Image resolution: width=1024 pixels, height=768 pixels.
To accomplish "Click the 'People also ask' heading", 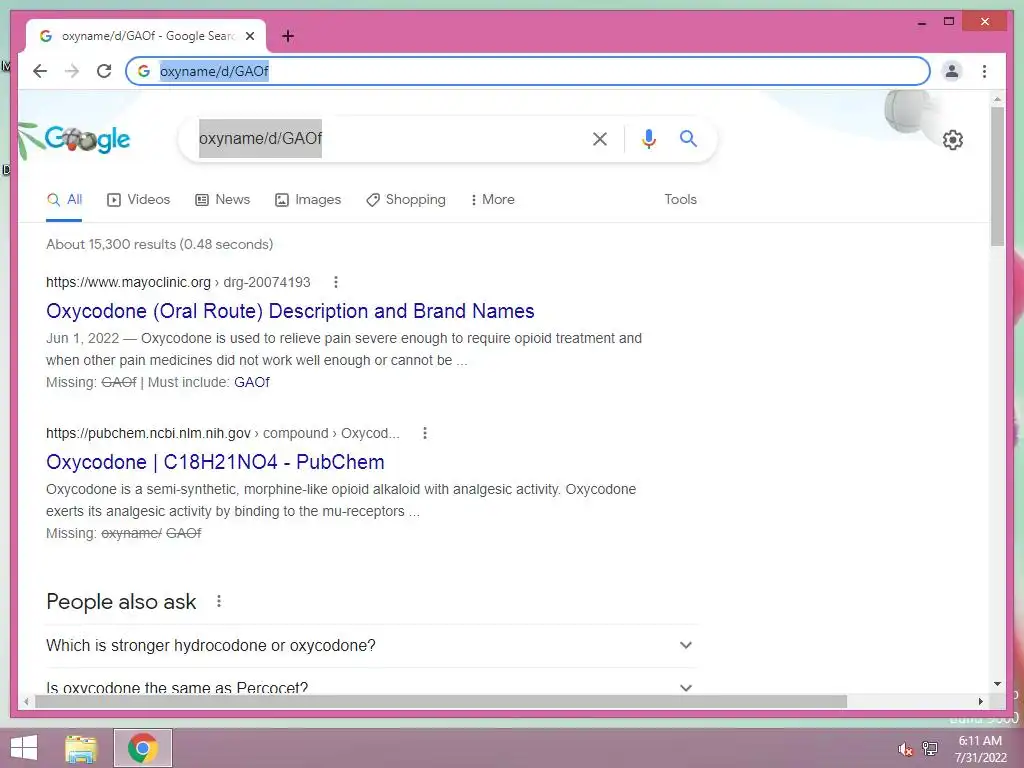I will [121, 601].
